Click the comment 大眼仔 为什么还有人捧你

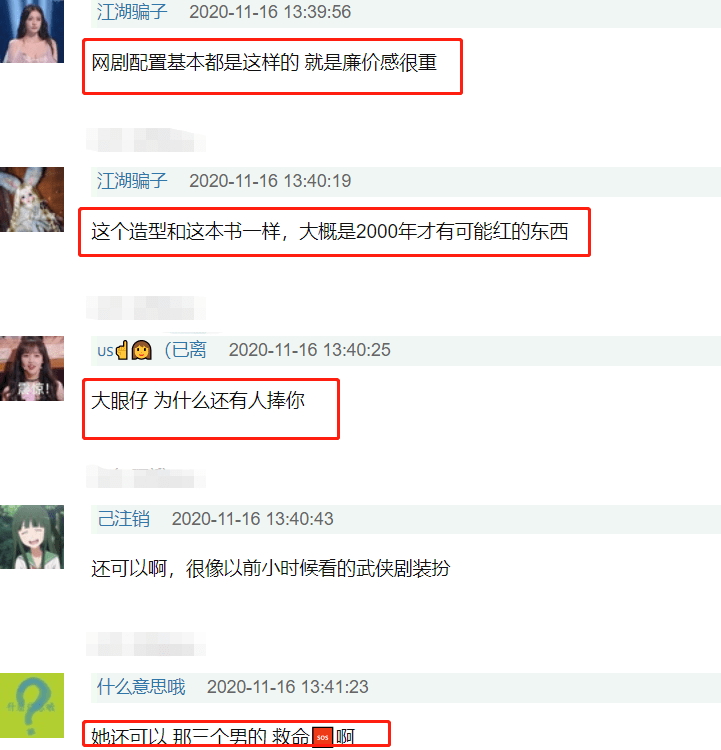pos(198,401)
